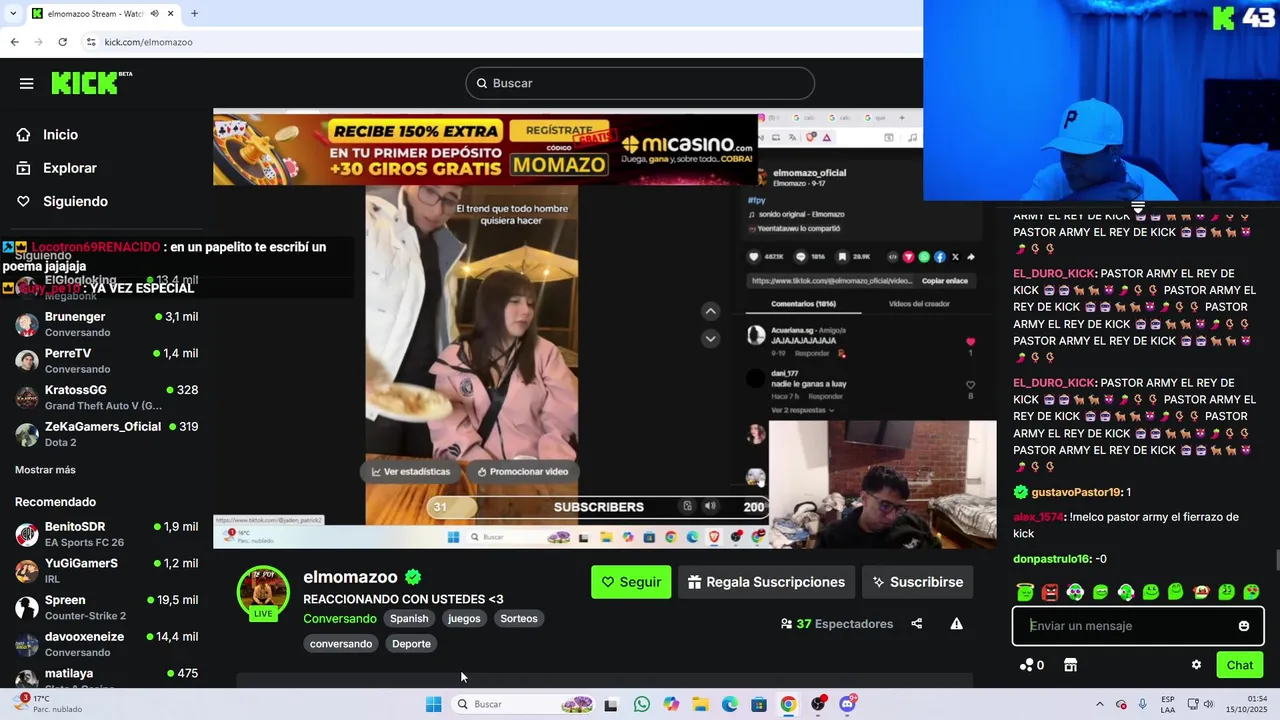Open the Conversando category link

(x=340, y=618)
